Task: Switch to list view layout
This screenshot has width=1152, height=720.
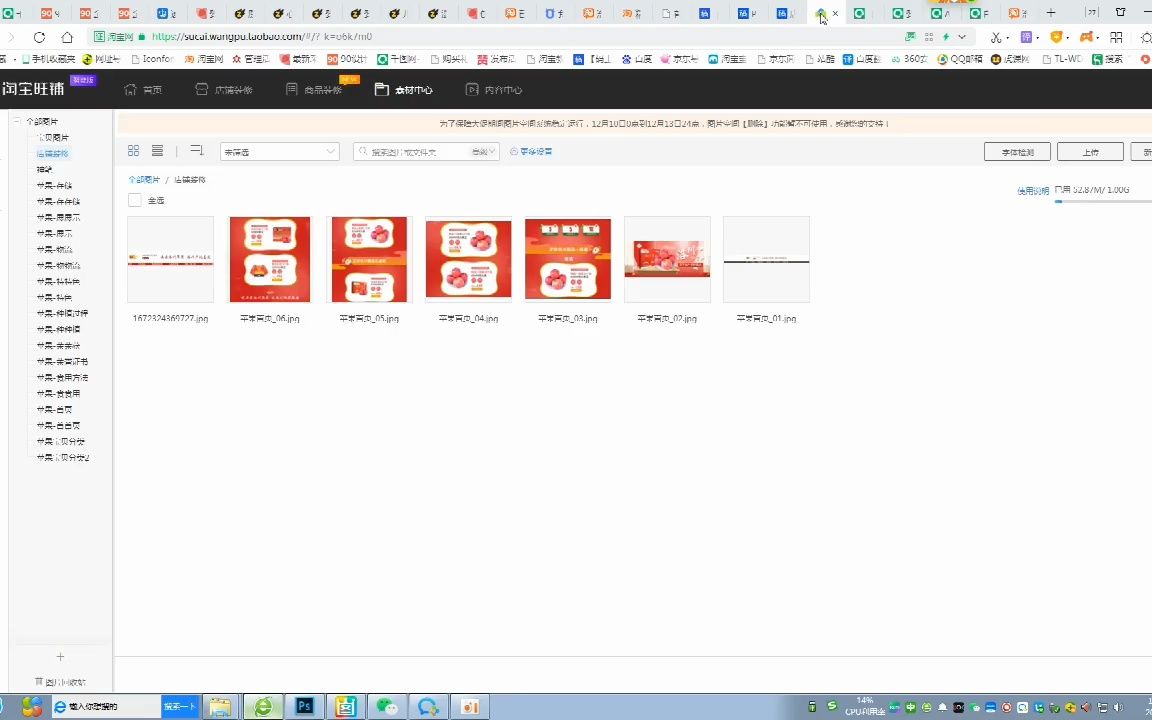Action: [157, 151]
